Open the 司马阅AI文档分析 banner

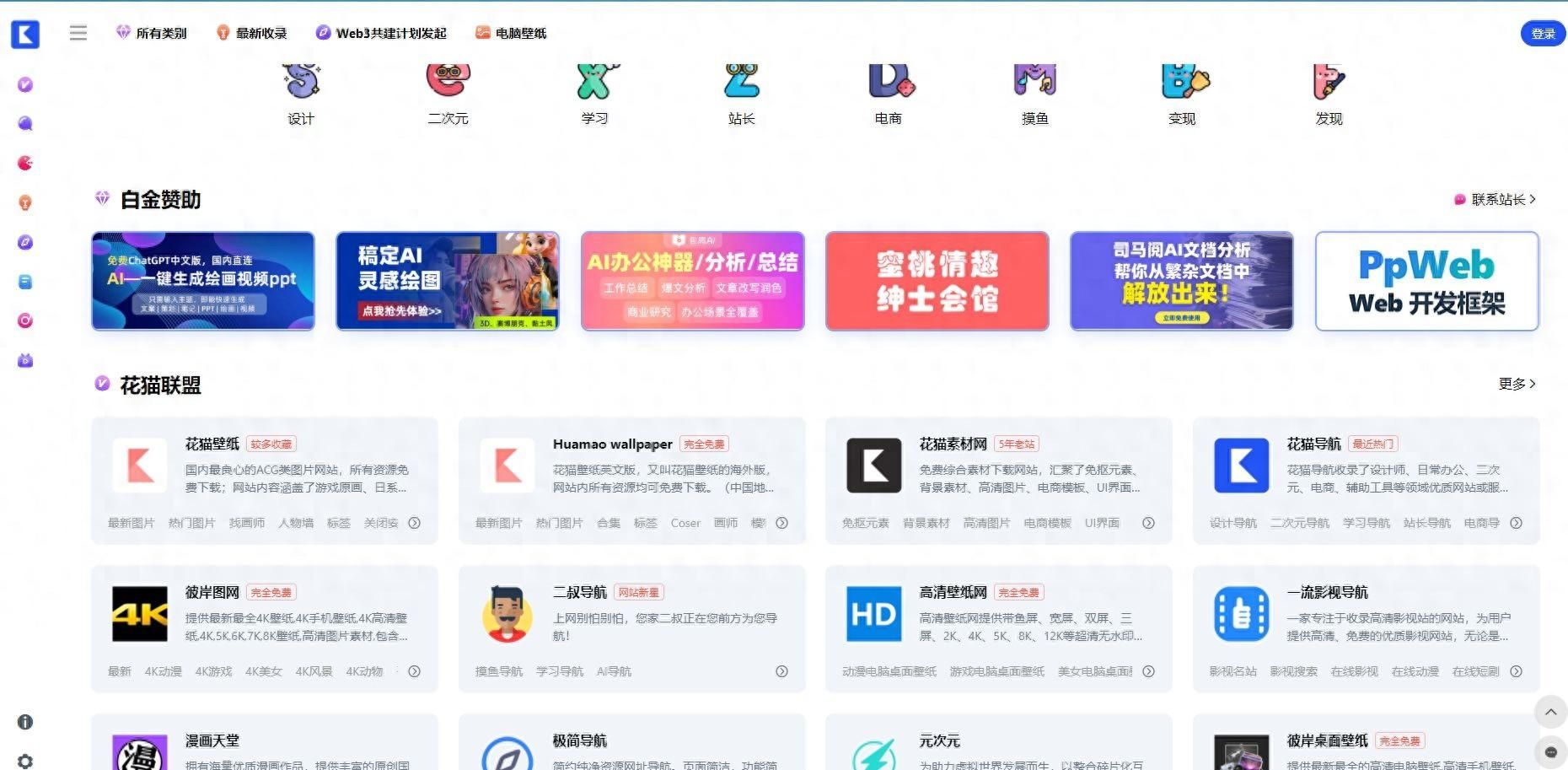[1182, 281]
